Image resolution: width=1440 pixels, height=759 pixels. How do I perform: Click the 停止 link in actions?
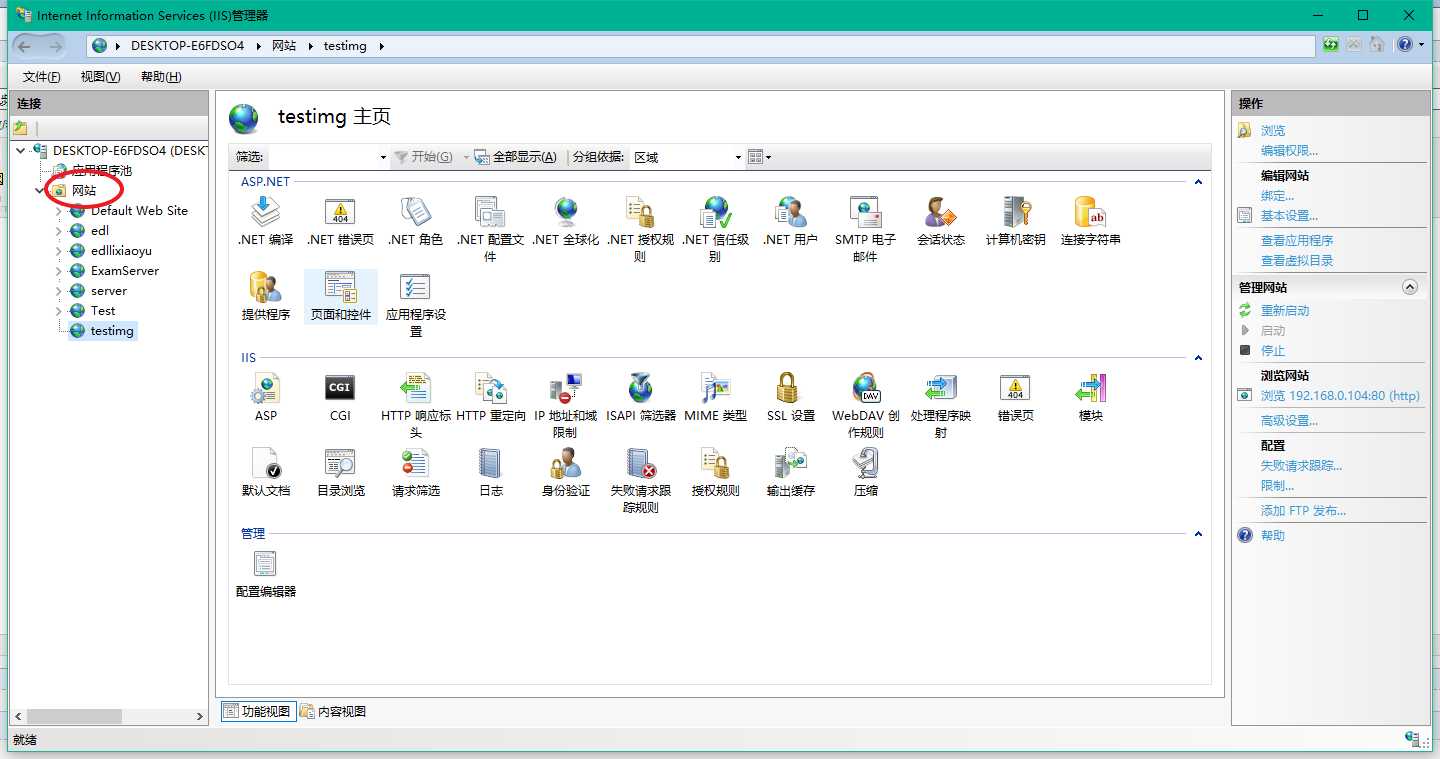point(1273,351)
